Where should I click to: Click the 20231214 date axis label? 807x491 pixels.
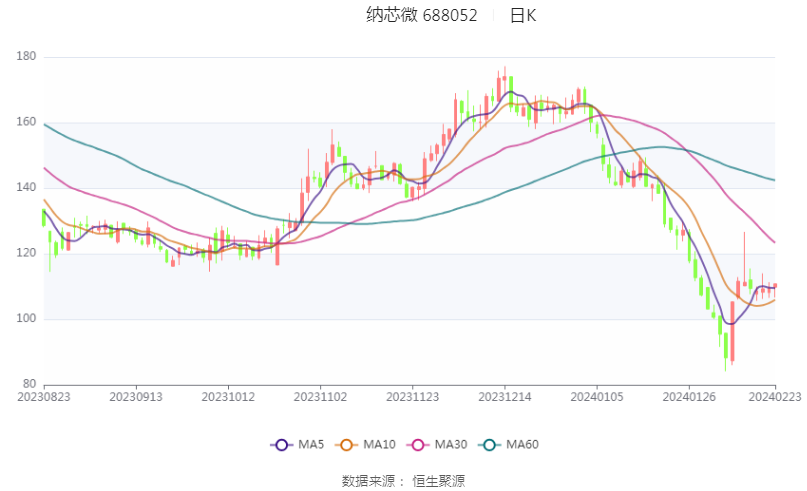coord(504,397)
